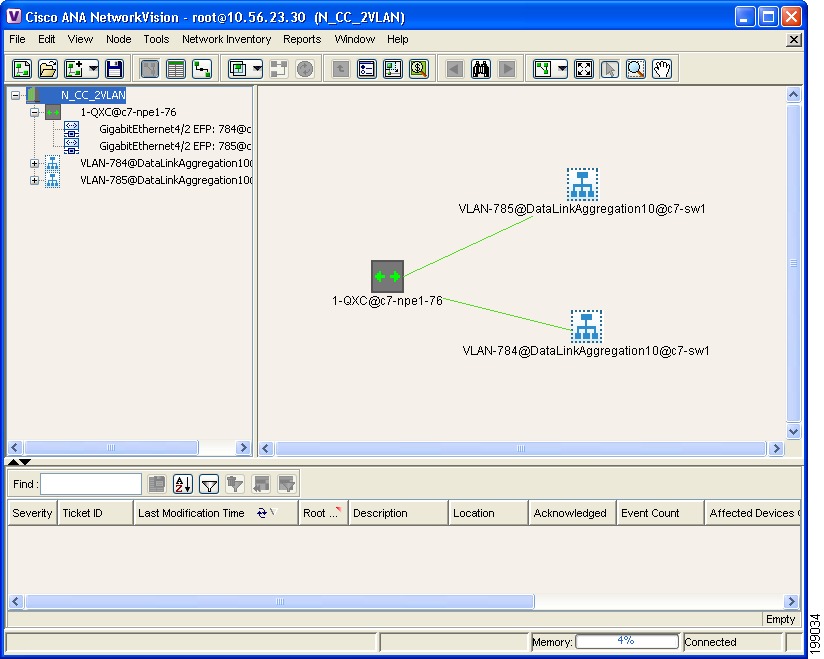This screenshot has width=824, height=659.
Task: Expand the VLAN-784 tree node
Action: click(x=34, y=163)
